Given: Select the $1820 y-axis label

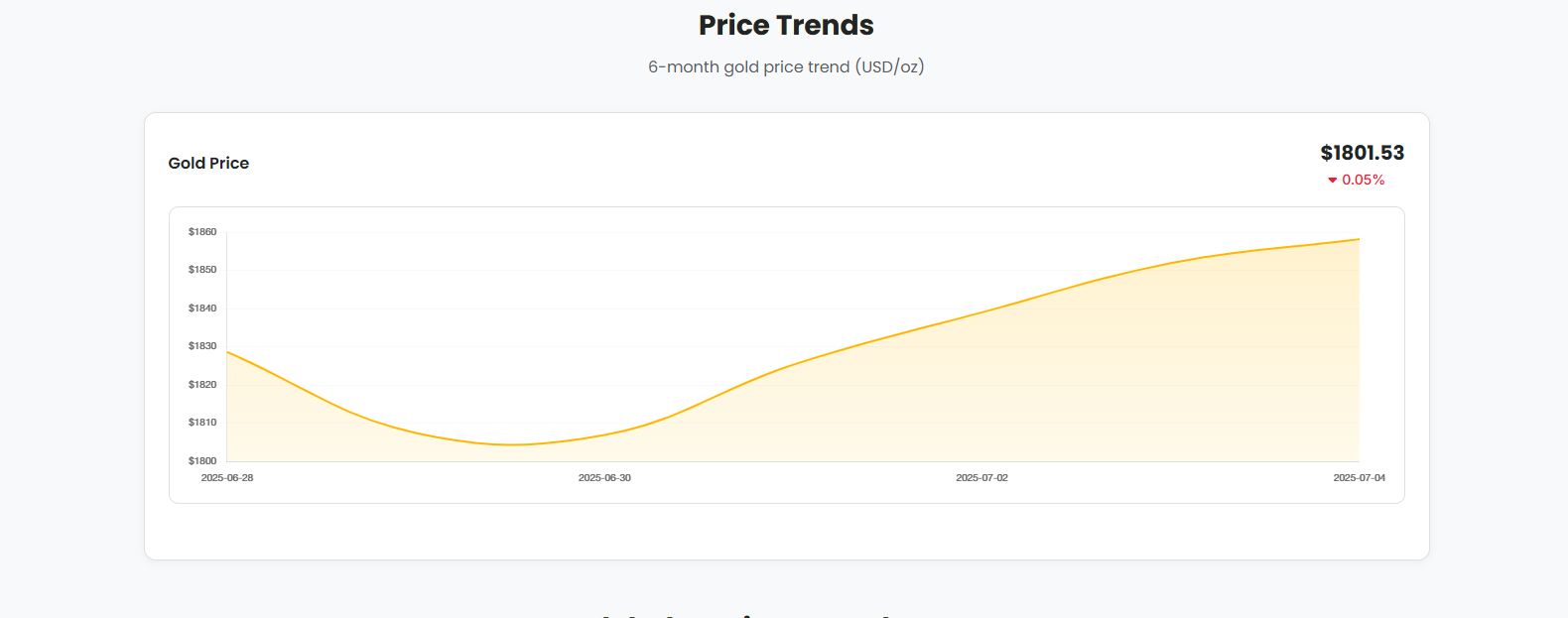Looking at the screenshot, I should tap(202, 385).
